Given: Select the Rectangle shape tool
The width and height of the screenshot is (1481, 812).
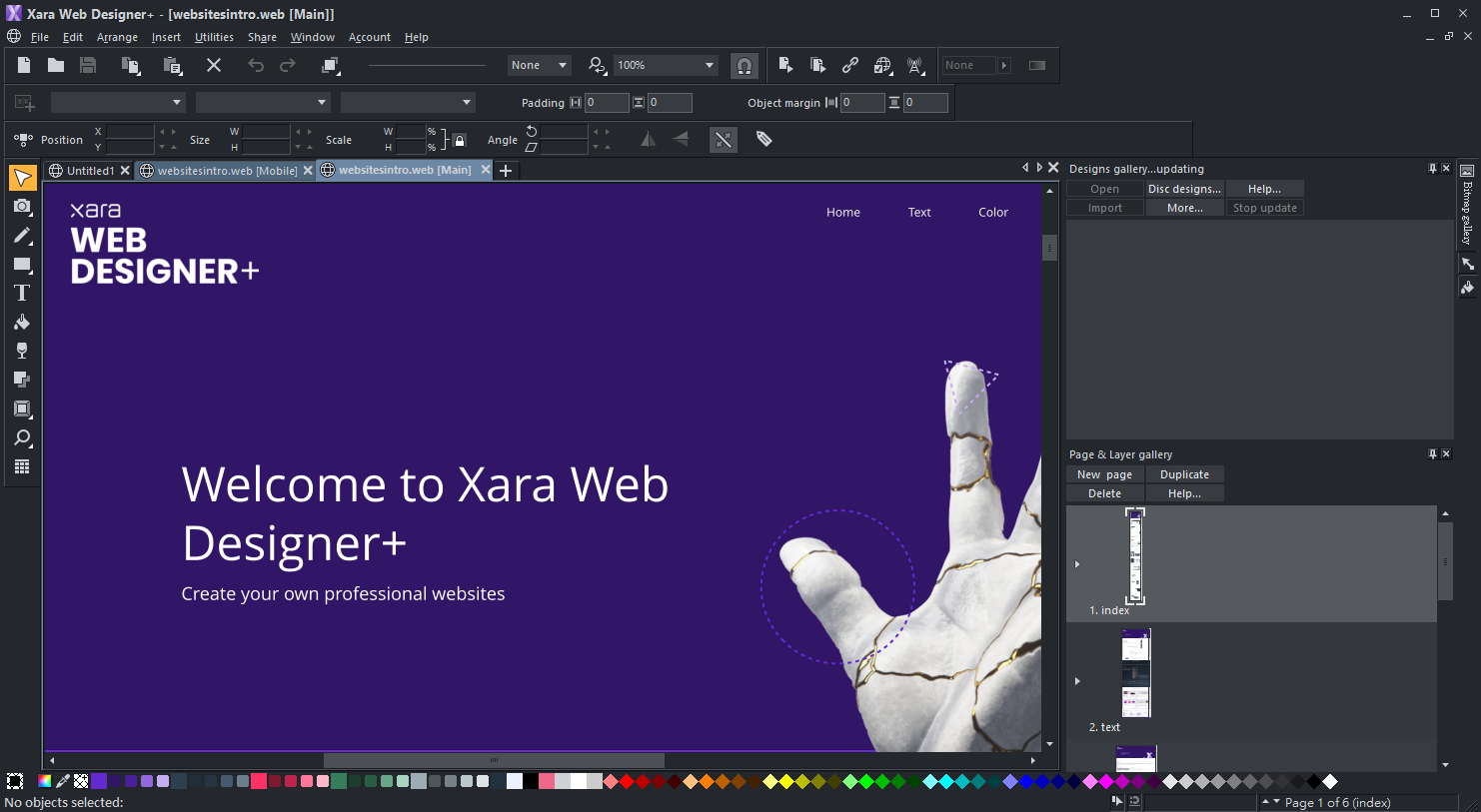Looking at the screenshot, I should tap(22, 265).
